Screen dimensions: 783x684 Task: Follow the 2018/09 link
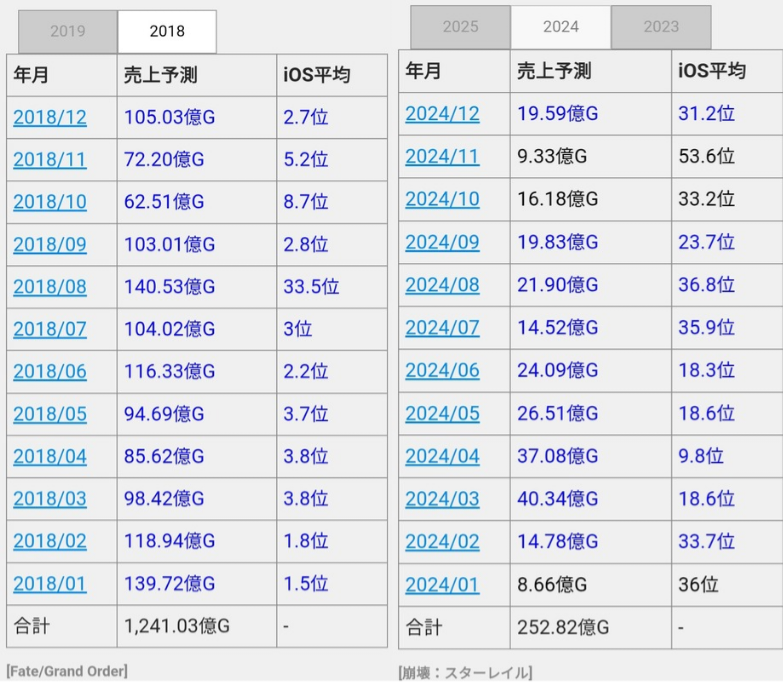[x=50, y=244]
